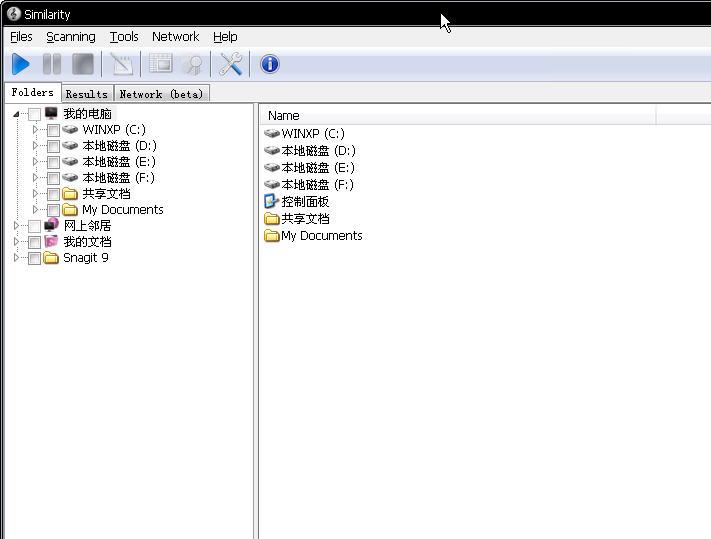Click the magnifier search toolbar icon
This screenshot has width=711, height=539.
(193, 65)
